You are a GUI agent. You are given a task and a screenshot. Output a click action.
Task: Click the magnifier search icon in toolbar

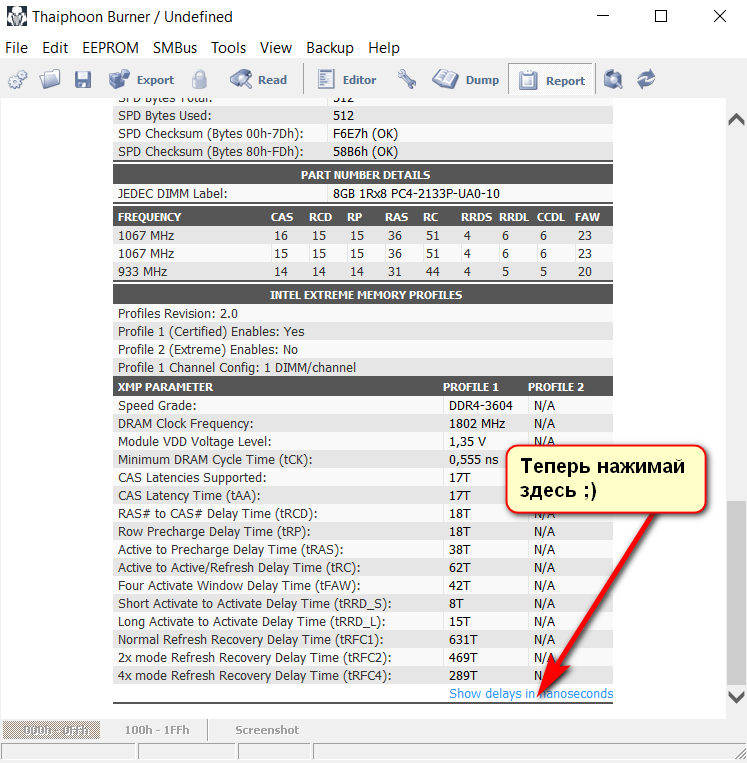point(613,79)
